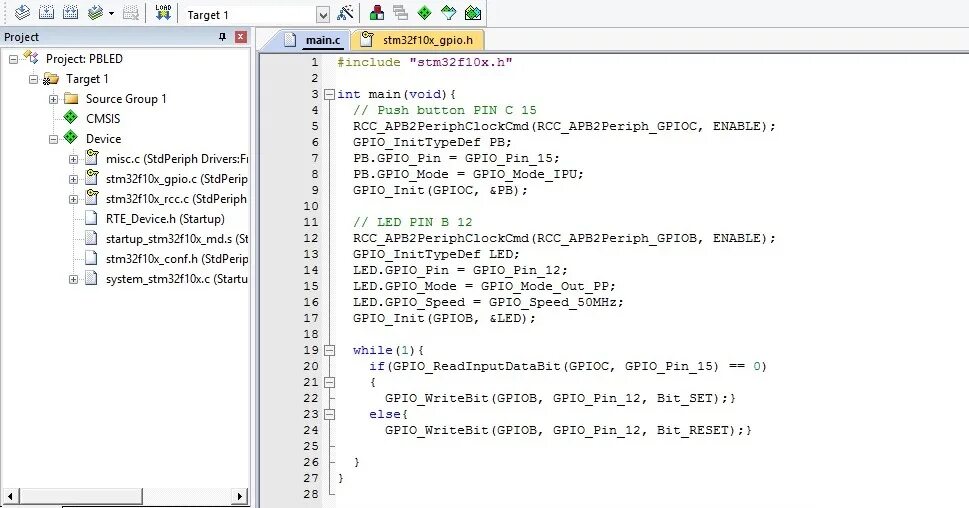969x508 pixels.
Task: Click the greyed Stop Build icon
Action: coord(130,12)
